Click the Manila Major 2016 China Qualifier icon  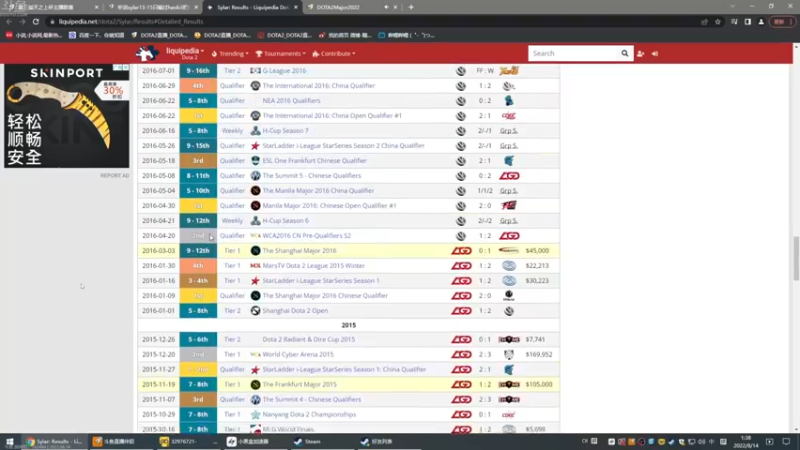[x=255, y=191]
